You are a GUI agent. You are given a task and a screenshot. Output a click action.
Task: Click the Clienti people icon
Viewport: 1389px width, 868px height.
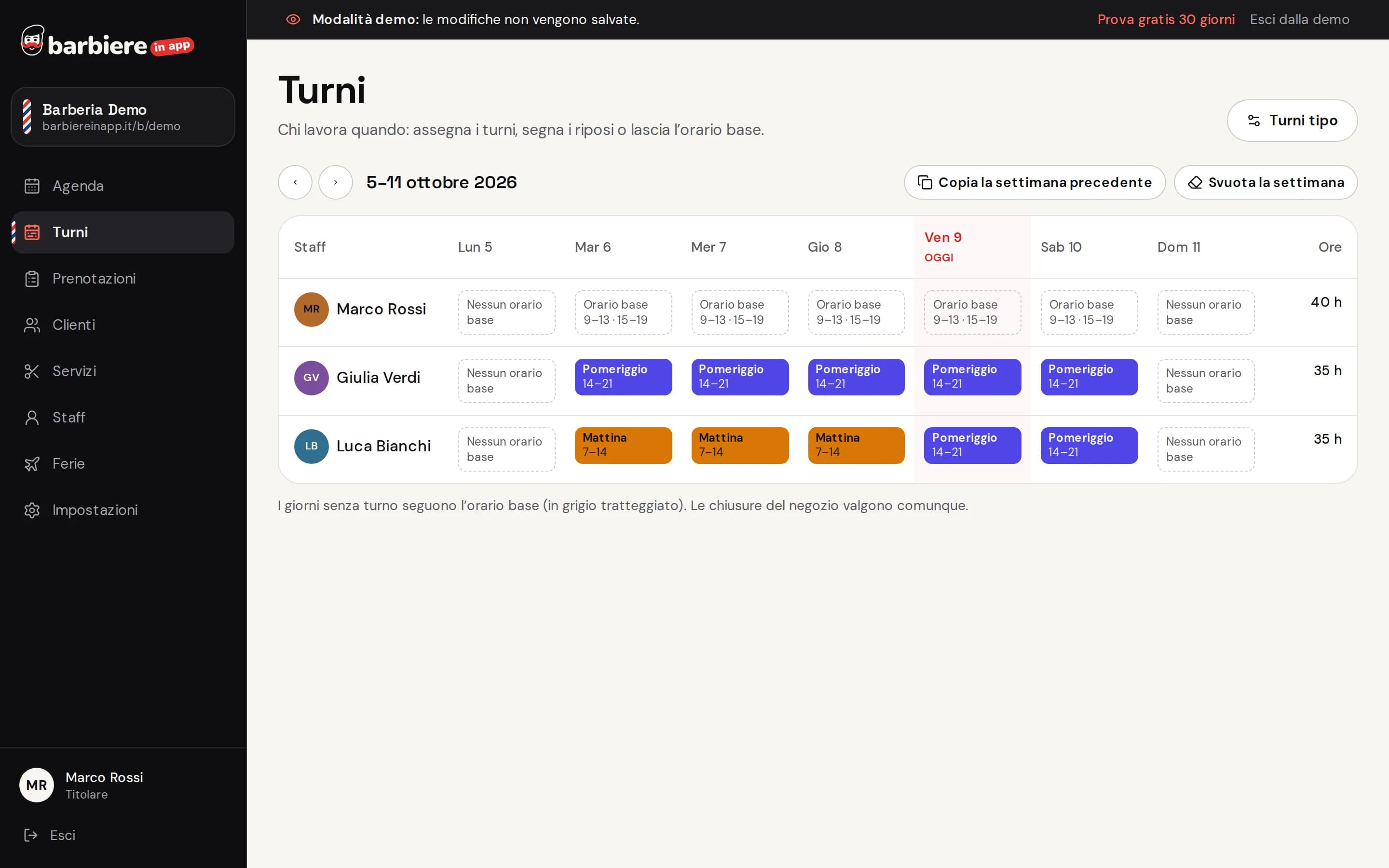tap(32, 325)
